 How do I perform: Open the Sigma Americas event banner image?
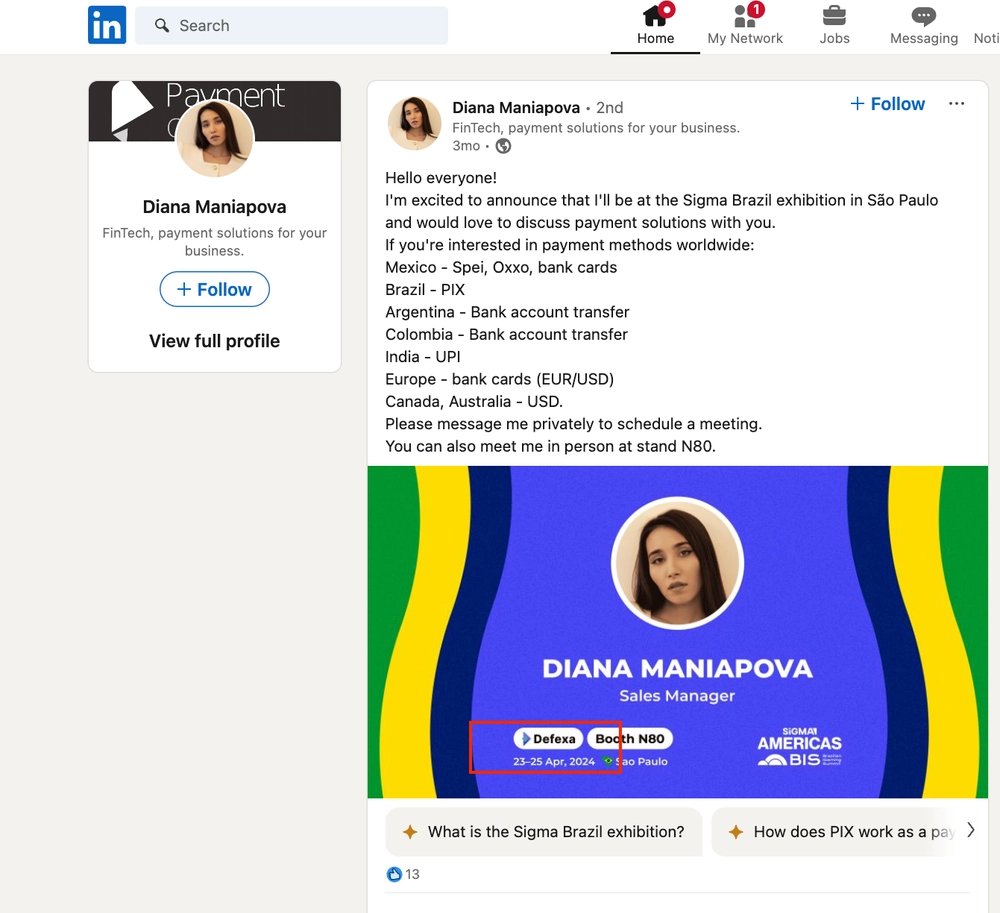pos(677,632)
